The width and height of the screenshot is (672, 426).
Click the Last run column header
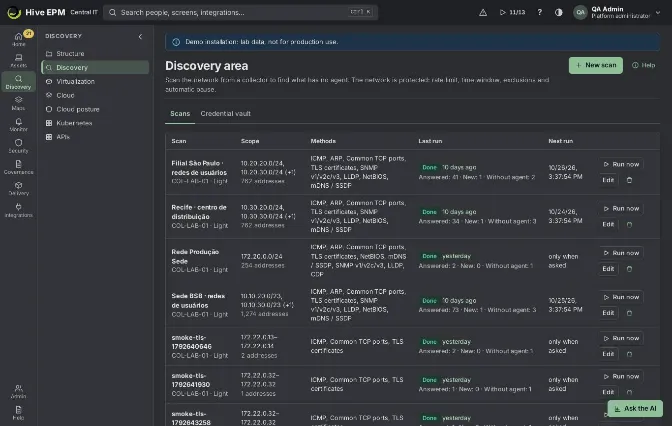tap(430, 141)
